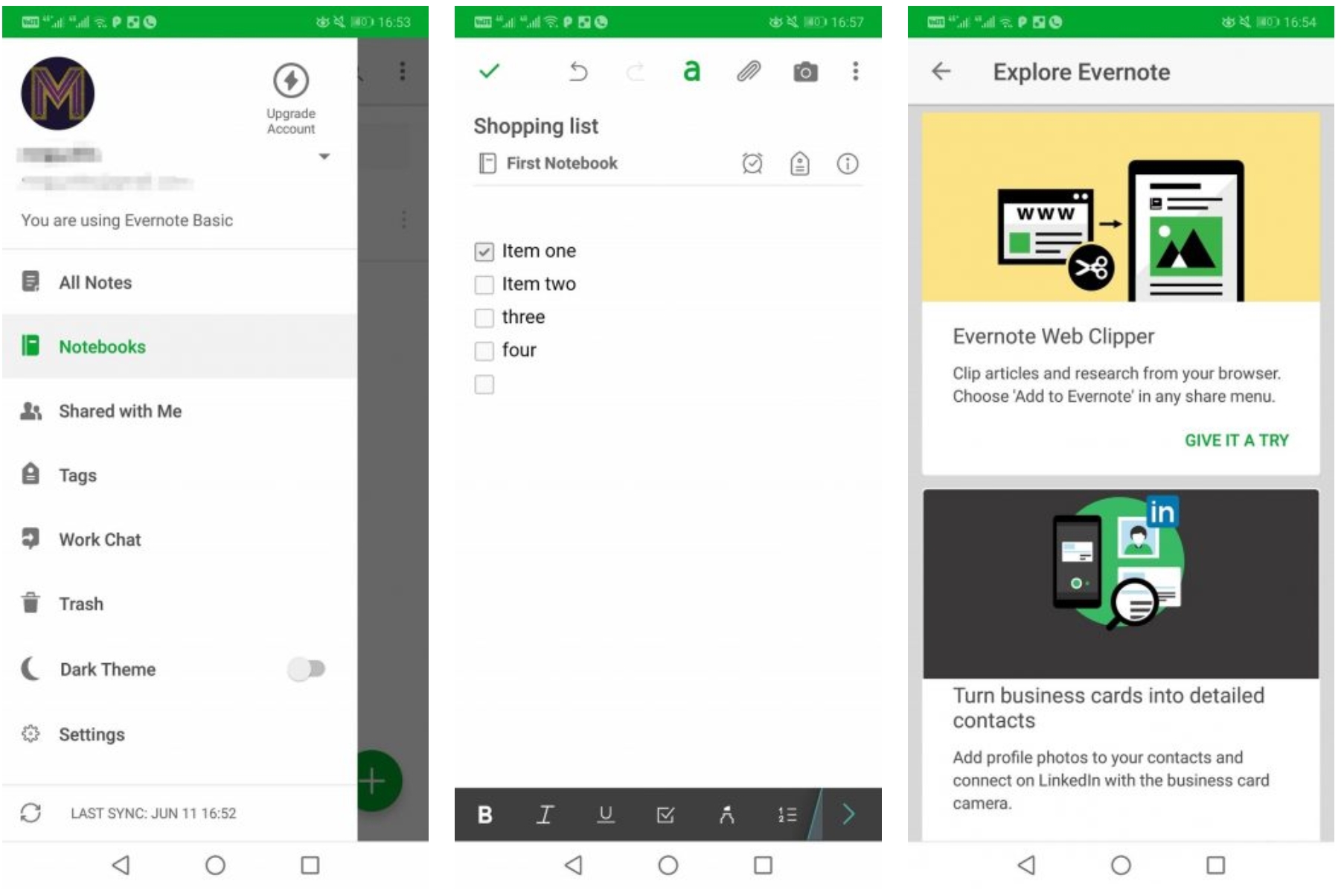This screenshot has height=896, width=1344.
Task: Show note info
Action: [848, 163]
